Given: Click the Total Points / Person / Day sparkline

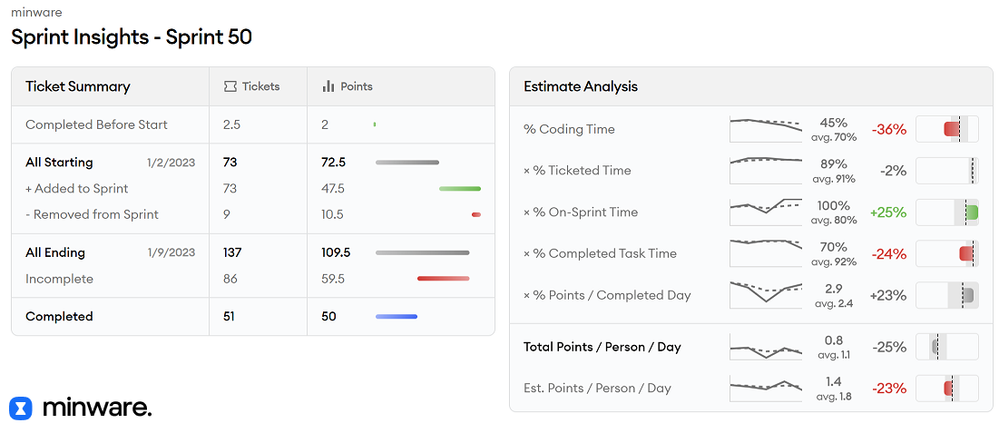Looking at the screenshot, I should pos(765,347).
